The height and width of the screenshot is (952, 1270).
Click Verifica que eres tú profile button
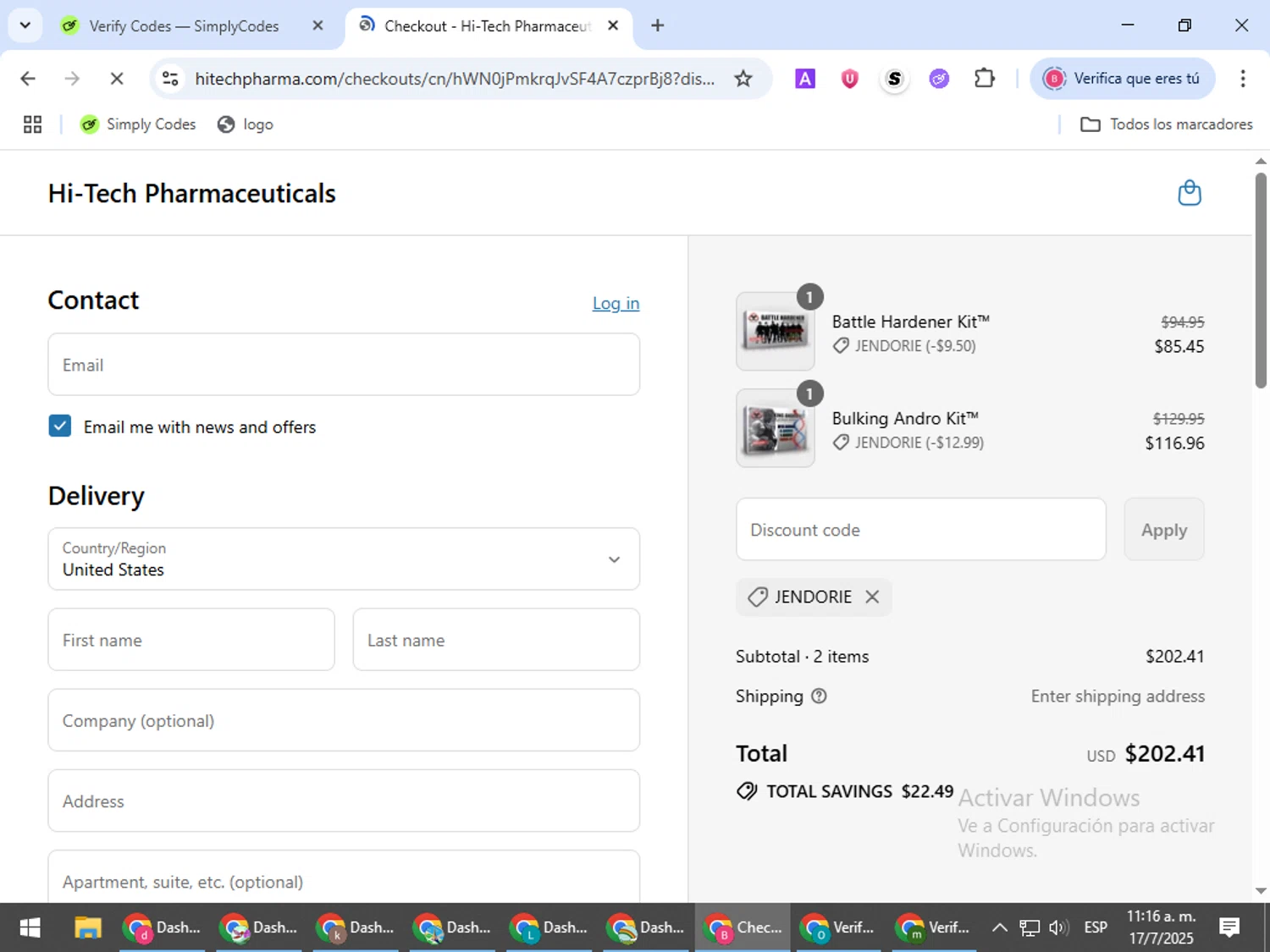coord(1123,79)
